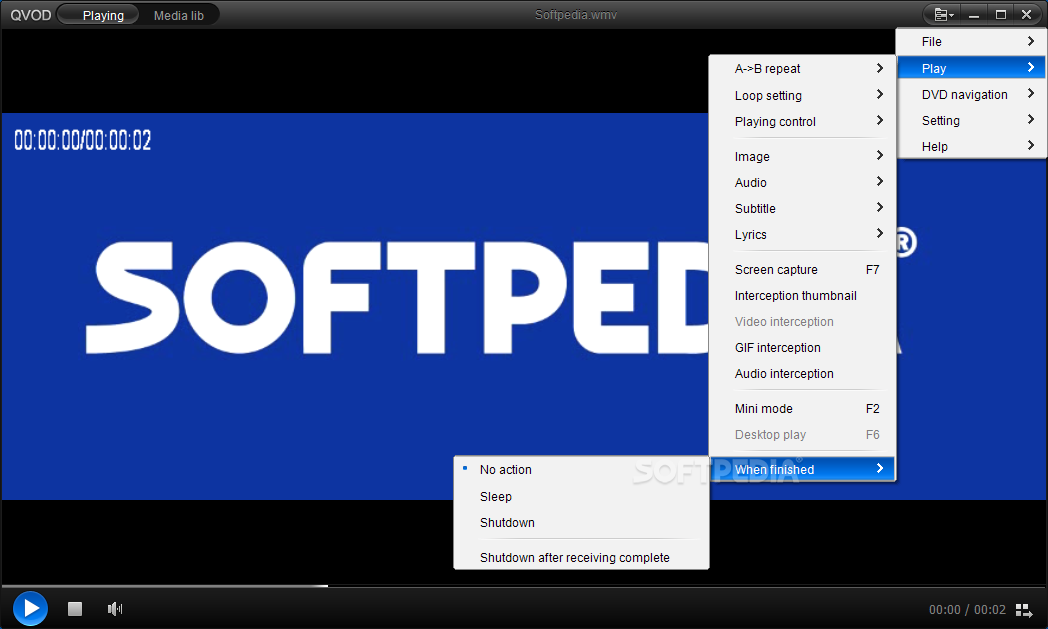Expand the When finished submenu
Viewport: 1048px width, 629px height.
click(x=802, y=469)
